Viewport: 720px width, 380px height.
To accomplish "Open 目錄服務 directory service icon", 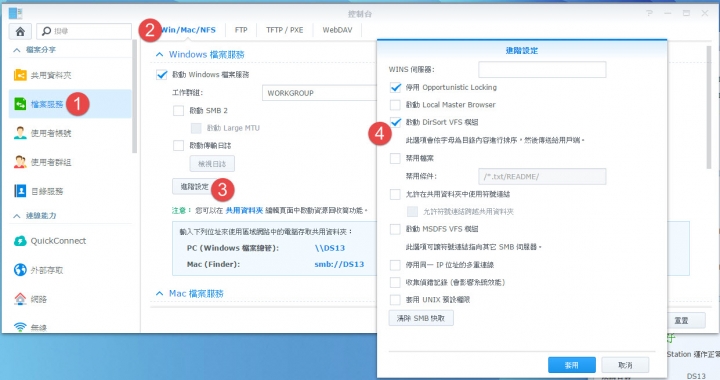I will click(20, 191).
